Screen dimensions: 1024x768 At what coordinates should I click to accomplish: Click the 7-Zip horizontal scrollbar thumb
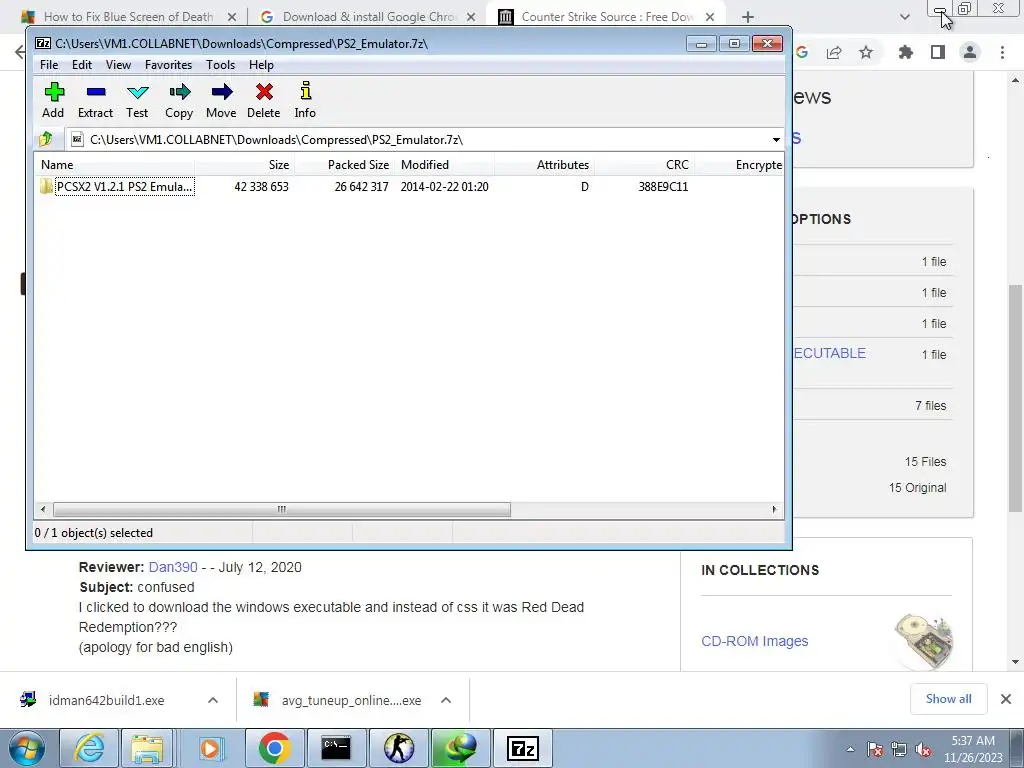pos(281,509)
